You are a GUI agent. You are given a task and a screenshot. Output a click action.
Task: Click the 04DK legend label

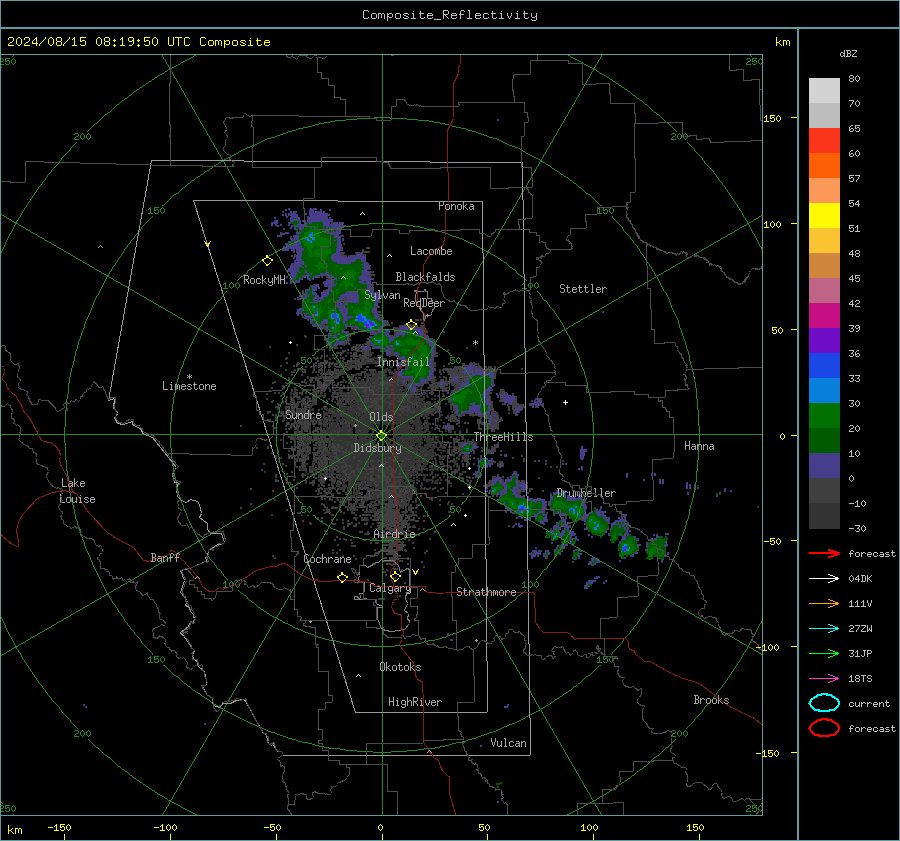tap(860, 579)
